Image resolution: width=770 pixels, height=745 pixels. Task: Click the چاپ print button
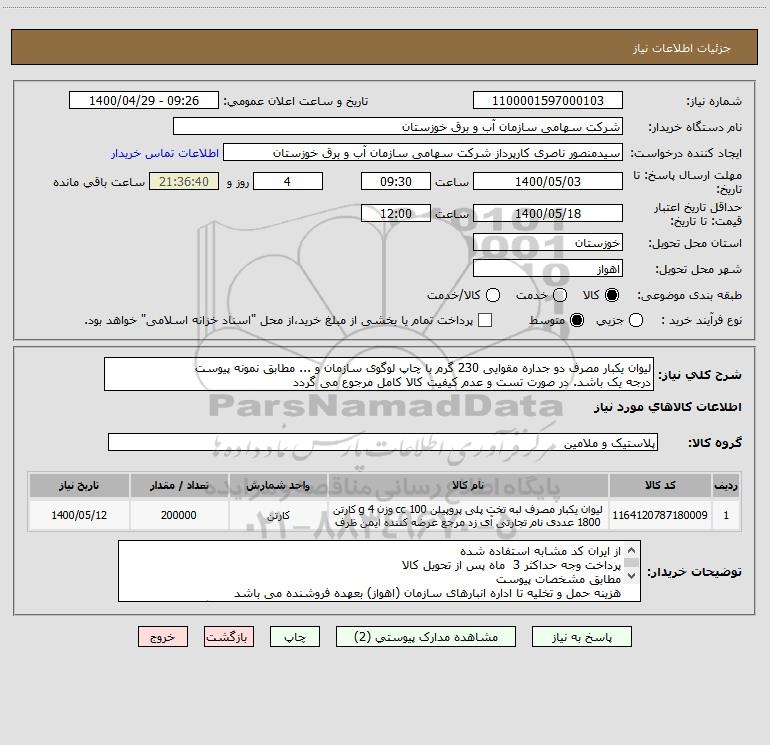[x=295, y=637]
